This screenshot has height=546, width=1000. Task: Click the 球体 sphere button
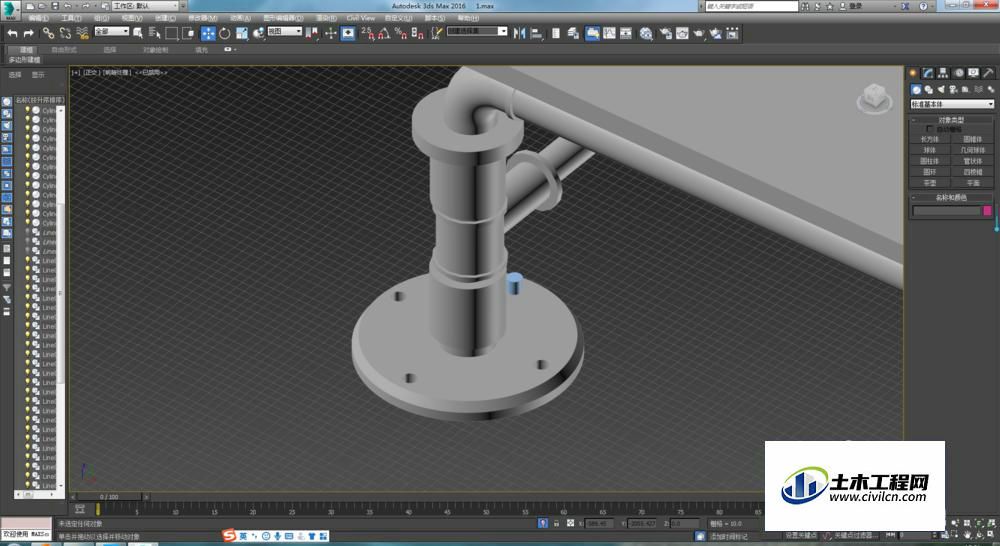tap(930, 150)
